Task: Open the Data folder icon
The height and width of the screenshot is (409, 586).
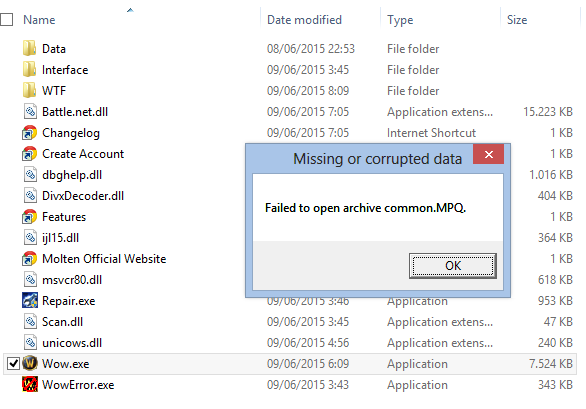Action: (30, 49)
